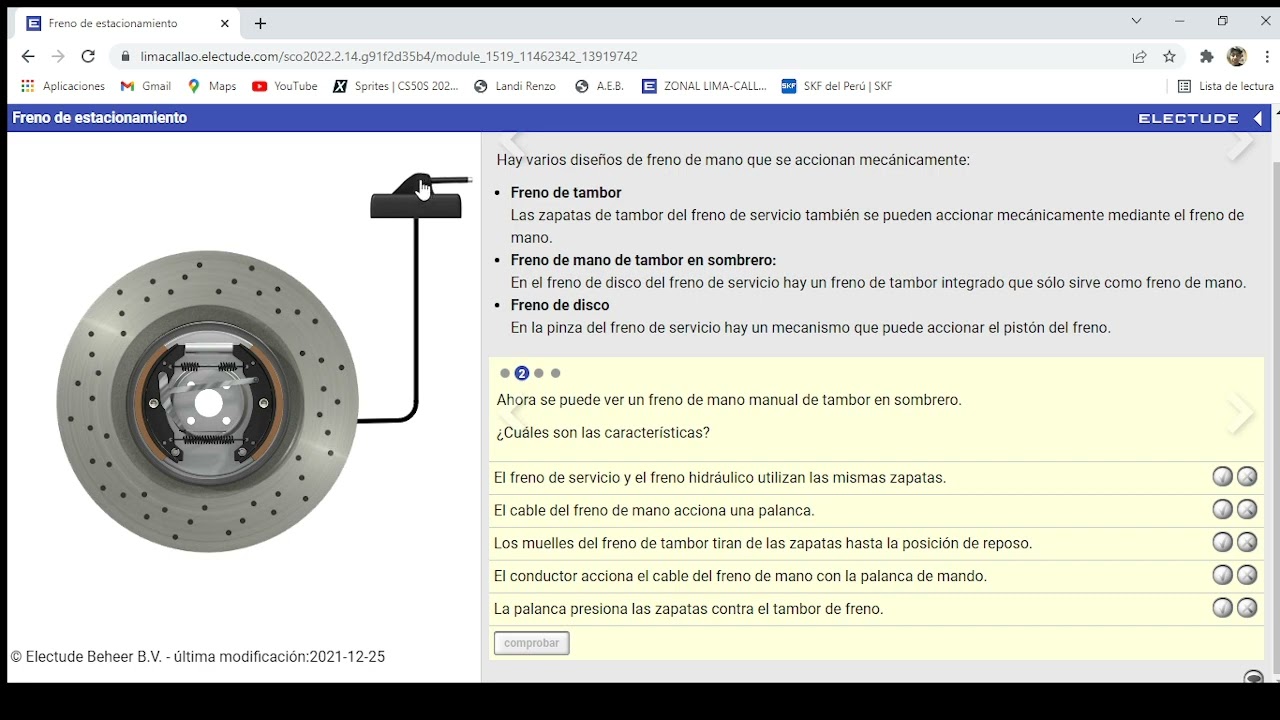This screenshot has height=720, width=1280.
Task: Click the address bar URL
Action: pos(389,57)
